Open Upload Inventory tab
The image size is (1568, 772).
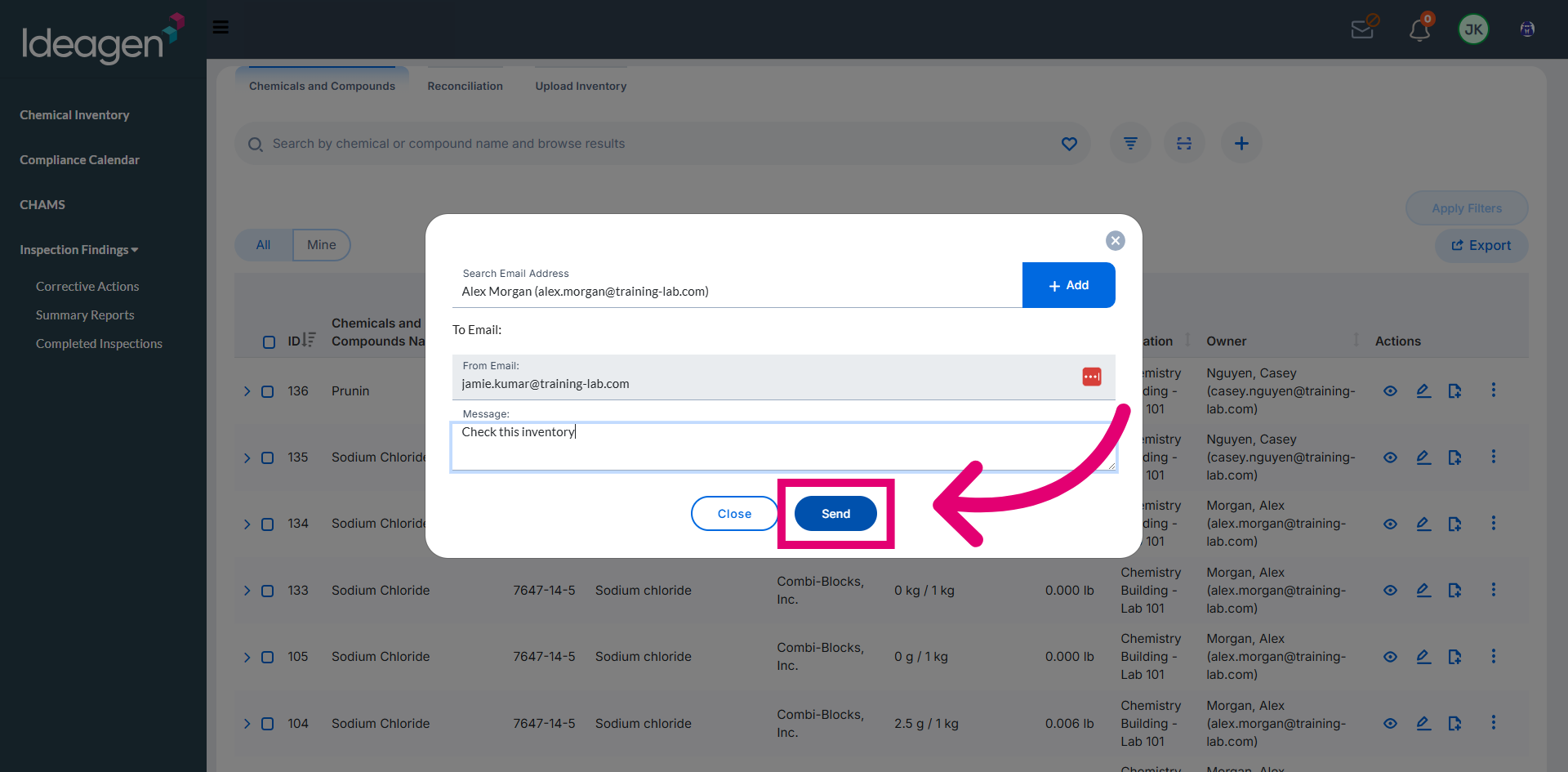(x=581, y=86)
